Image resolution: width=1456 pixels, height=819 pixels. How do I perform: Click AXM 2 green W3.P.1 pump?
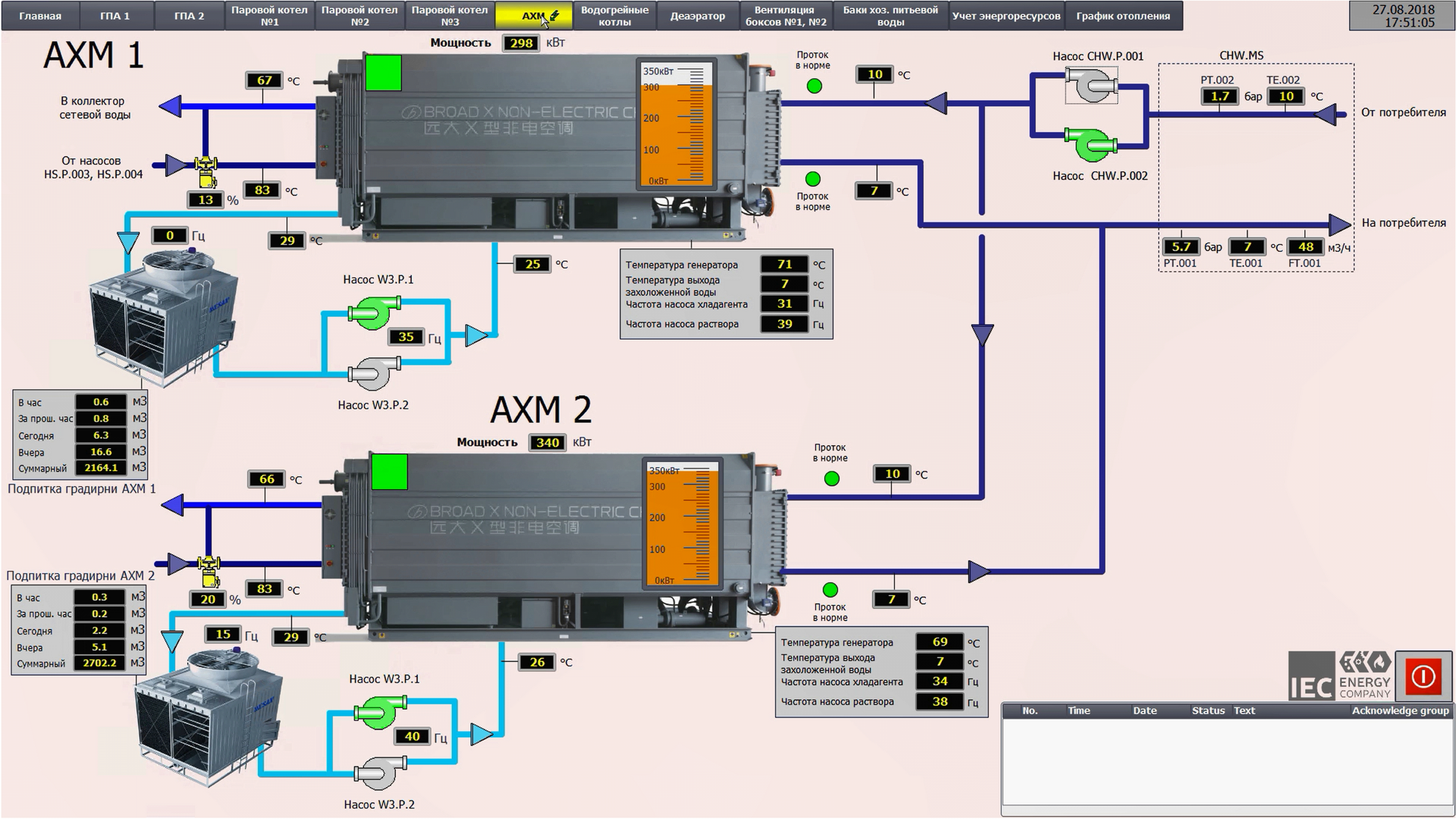(x=379, y=712)
